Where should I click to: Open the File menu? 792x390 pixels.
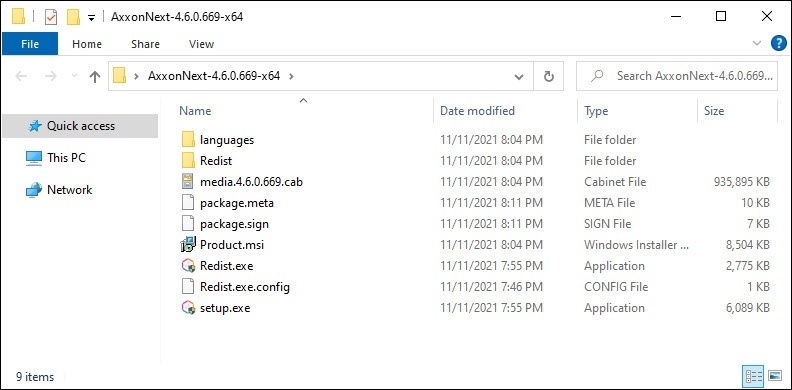30,44
